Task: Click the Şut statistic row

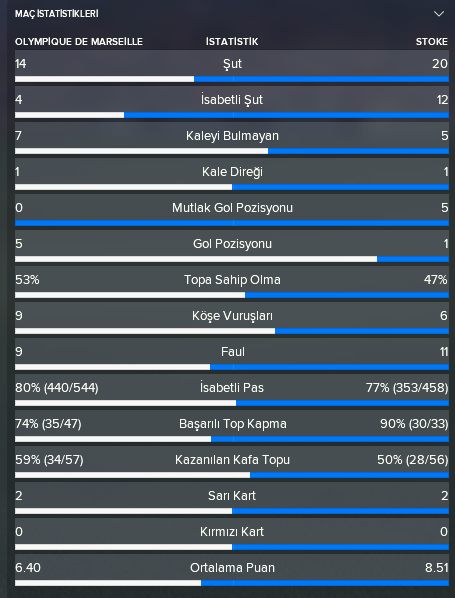Action: (x=232, y=66)
